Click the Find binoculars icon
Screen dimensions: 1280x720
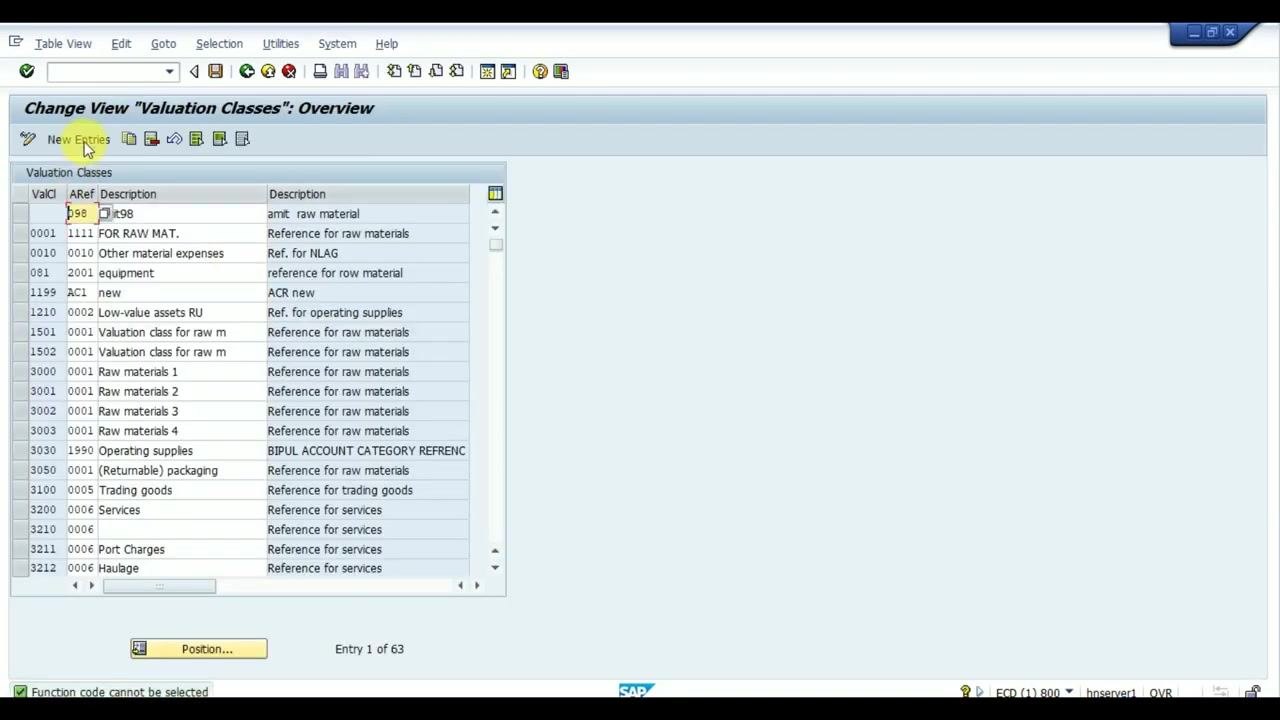coord(341,71)
